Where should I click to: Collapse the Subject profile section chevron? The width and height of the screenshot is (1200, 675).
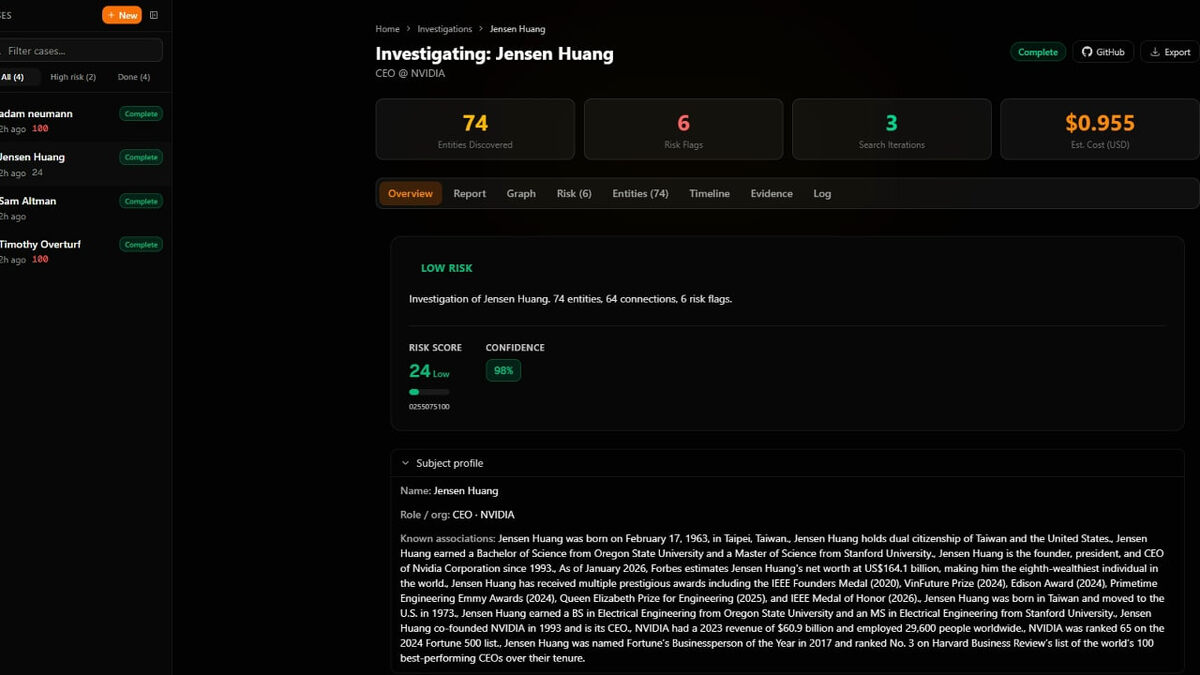pyautogui.click(x=405, y=463)
